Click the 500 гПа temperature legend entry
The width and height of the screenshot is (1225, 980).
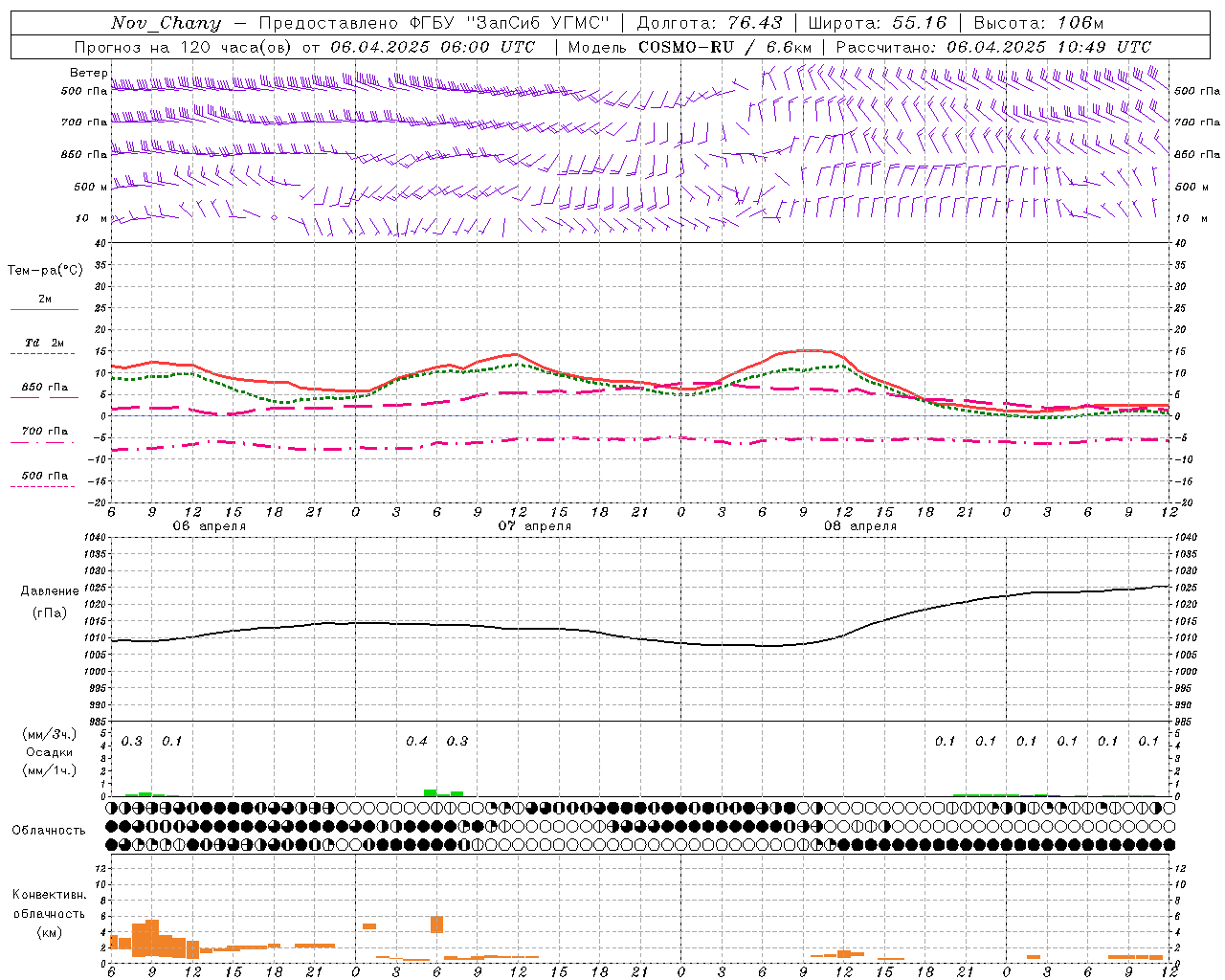(45, 476)
